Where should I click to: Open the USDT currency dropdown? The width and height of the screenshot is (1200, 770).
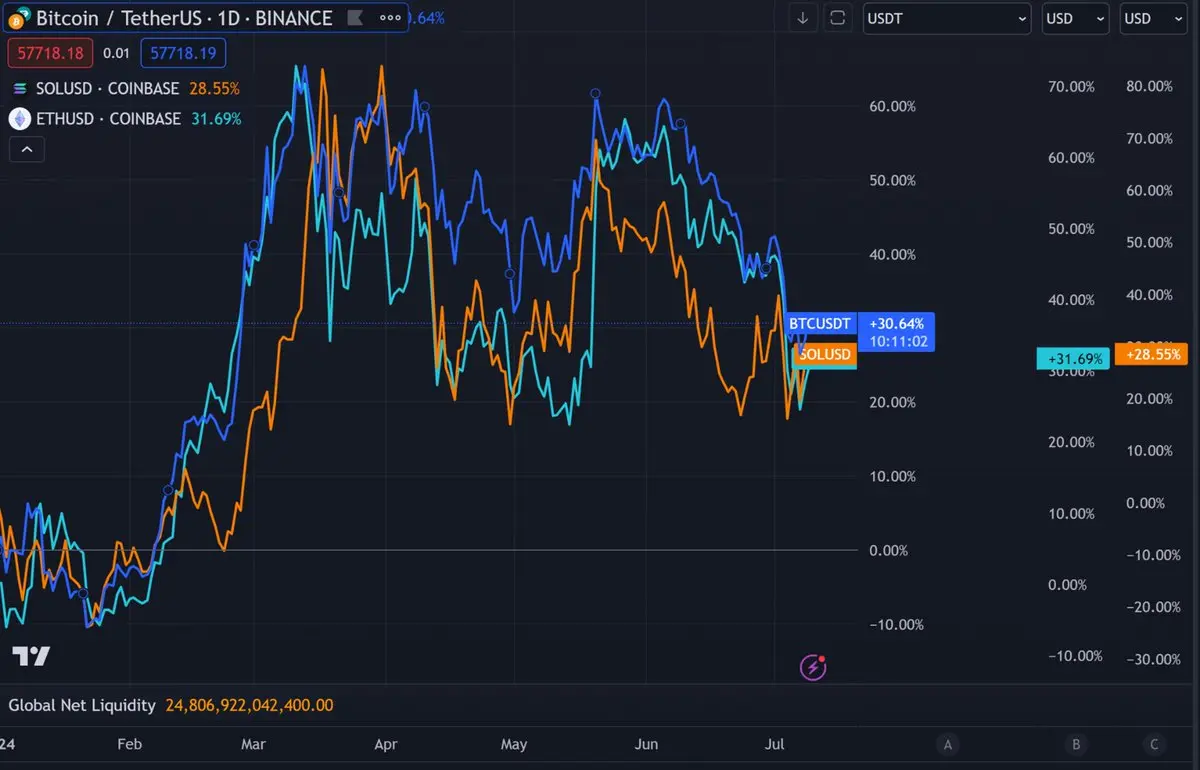pyautogui.click(x=946, y=18)
